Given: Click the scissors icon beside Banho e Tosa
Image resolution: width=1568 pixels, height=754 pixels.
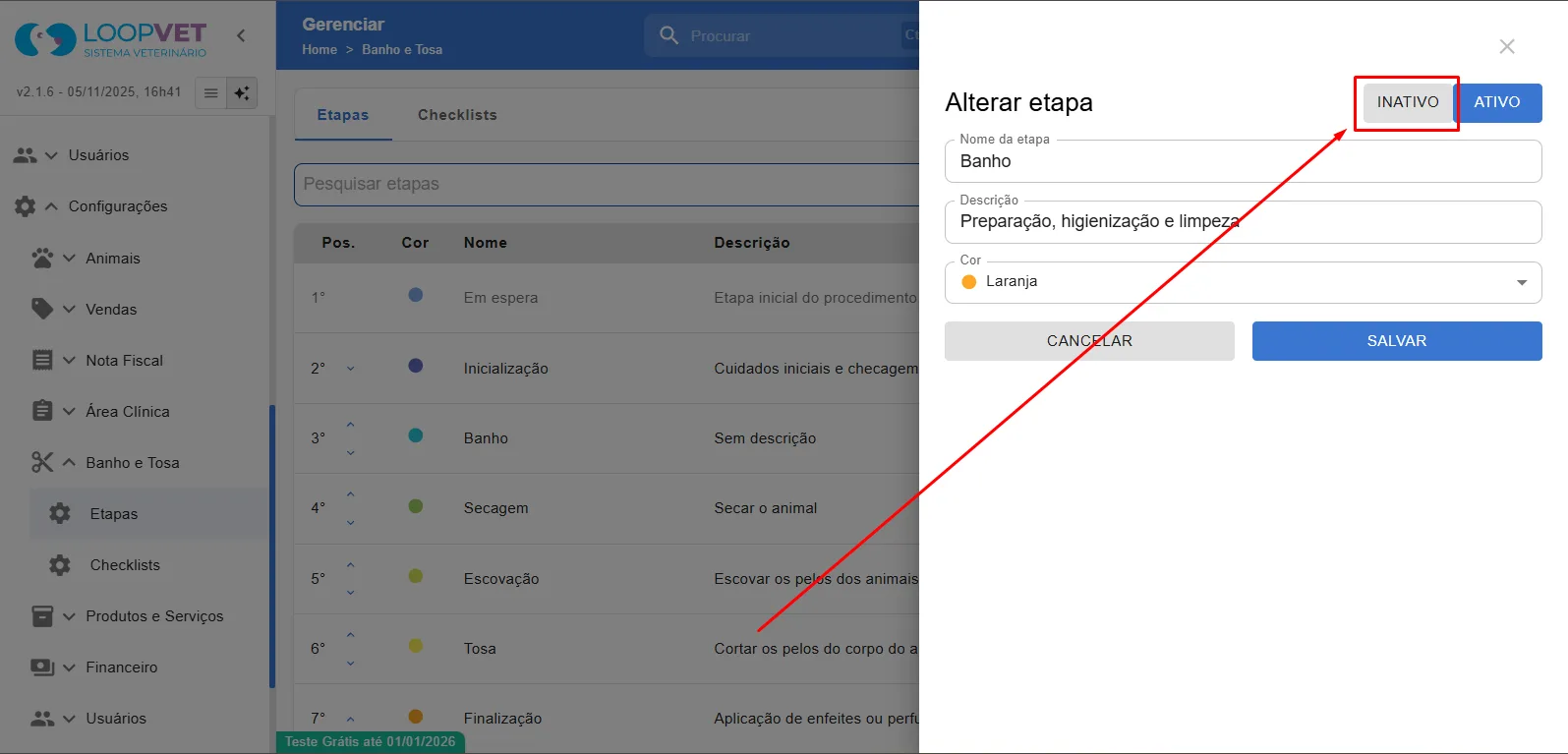Looking at the screenshot, I should point(42,462).
